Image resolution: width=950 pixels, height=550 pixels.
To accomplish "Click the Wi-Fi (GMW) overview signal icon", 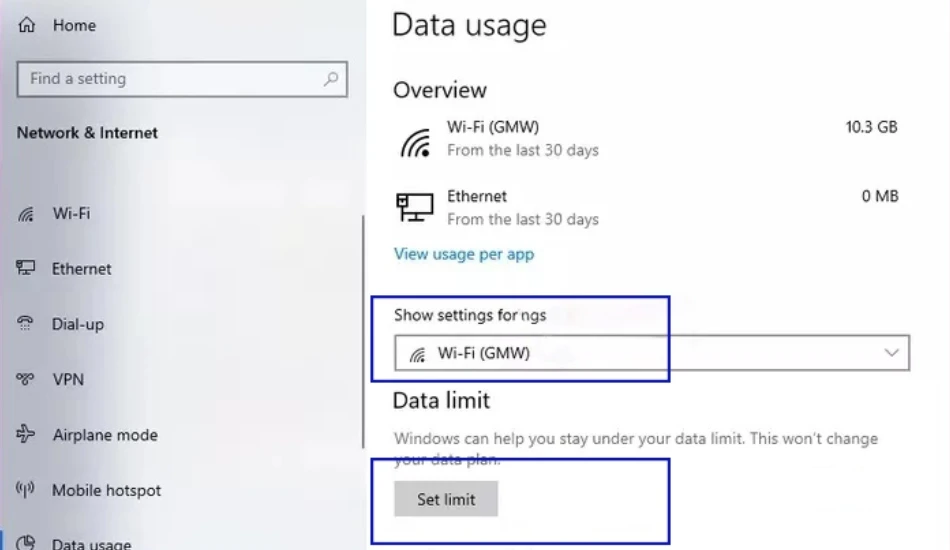I will (415, 142).
